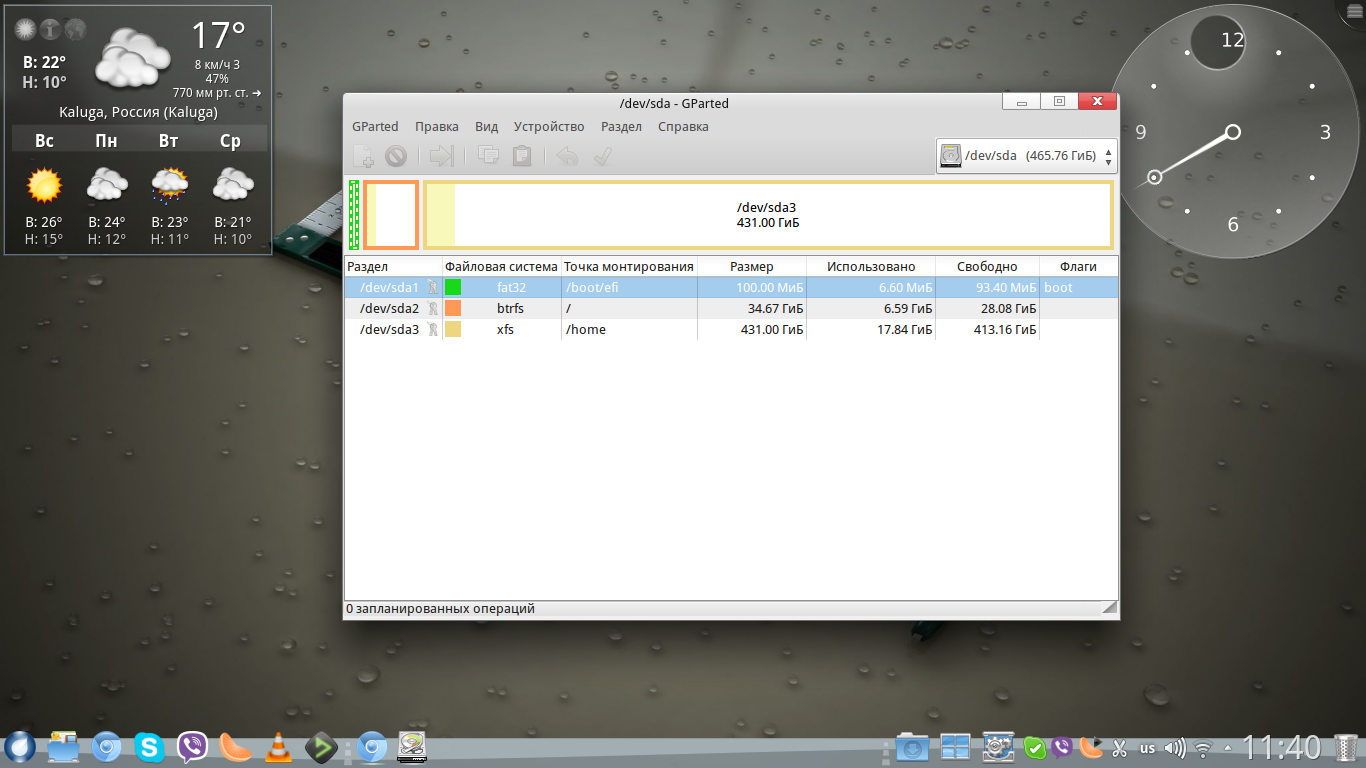Viewport: 1366px width, 768px height.
Task: Open the application launcher menu in the panel
Action: [20, 747]
